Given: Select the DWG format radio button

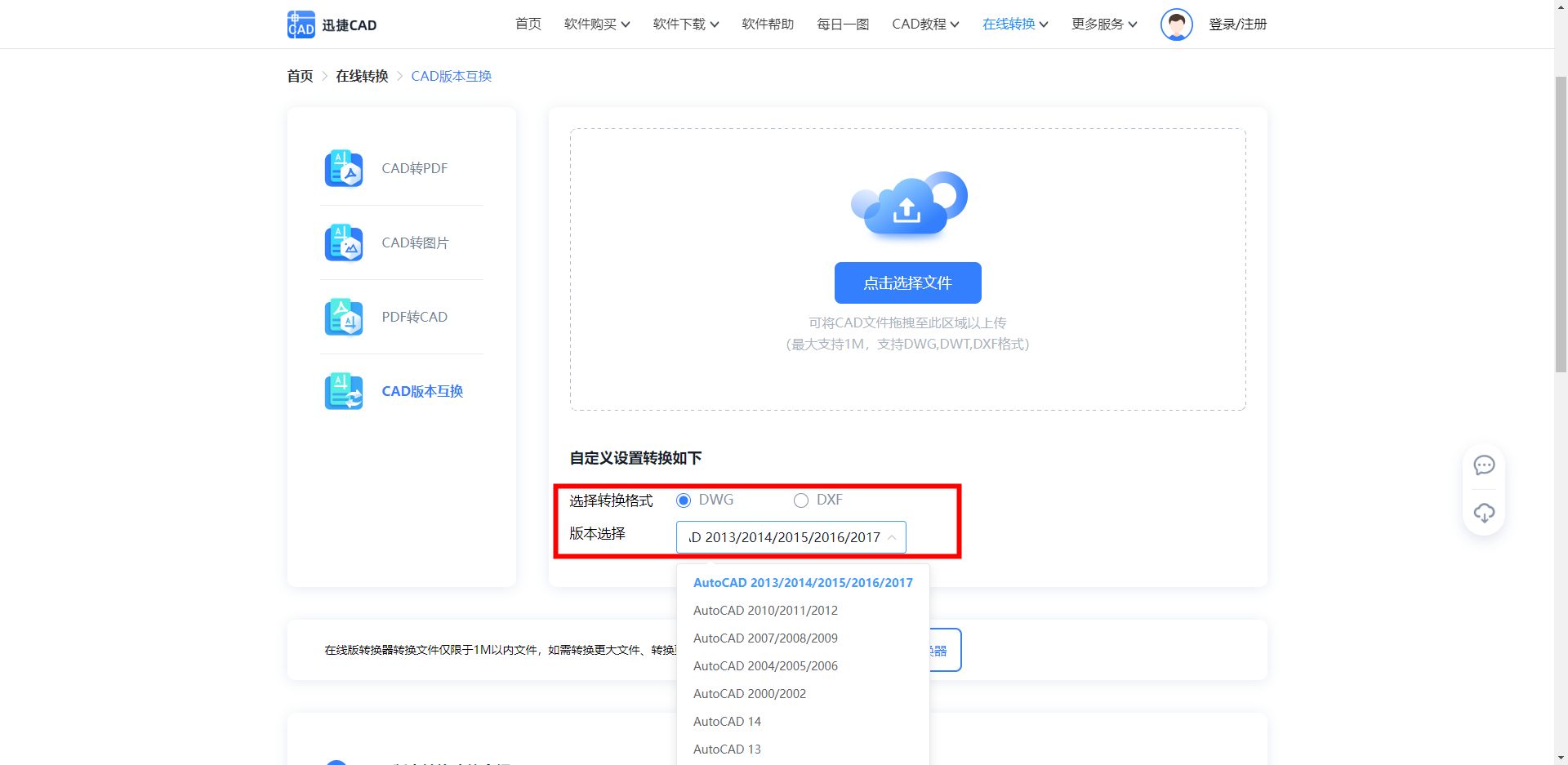Looking at the screenshot, I should [x=684, y=500].
